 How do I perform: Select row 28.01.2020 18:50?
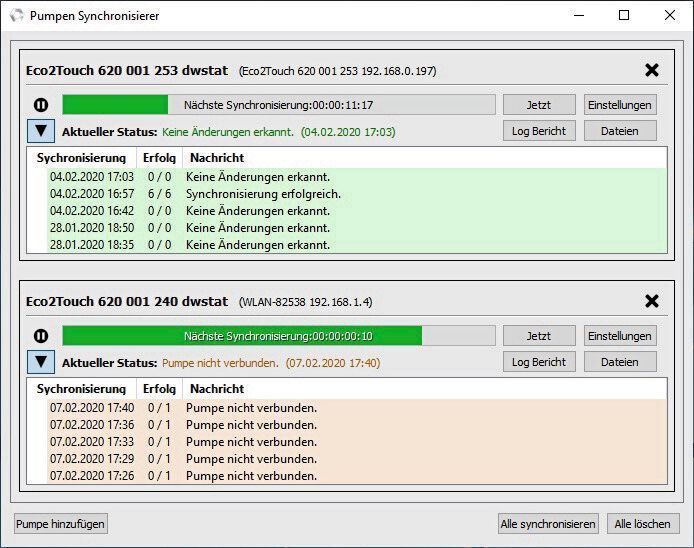click(x=357, y=228)
